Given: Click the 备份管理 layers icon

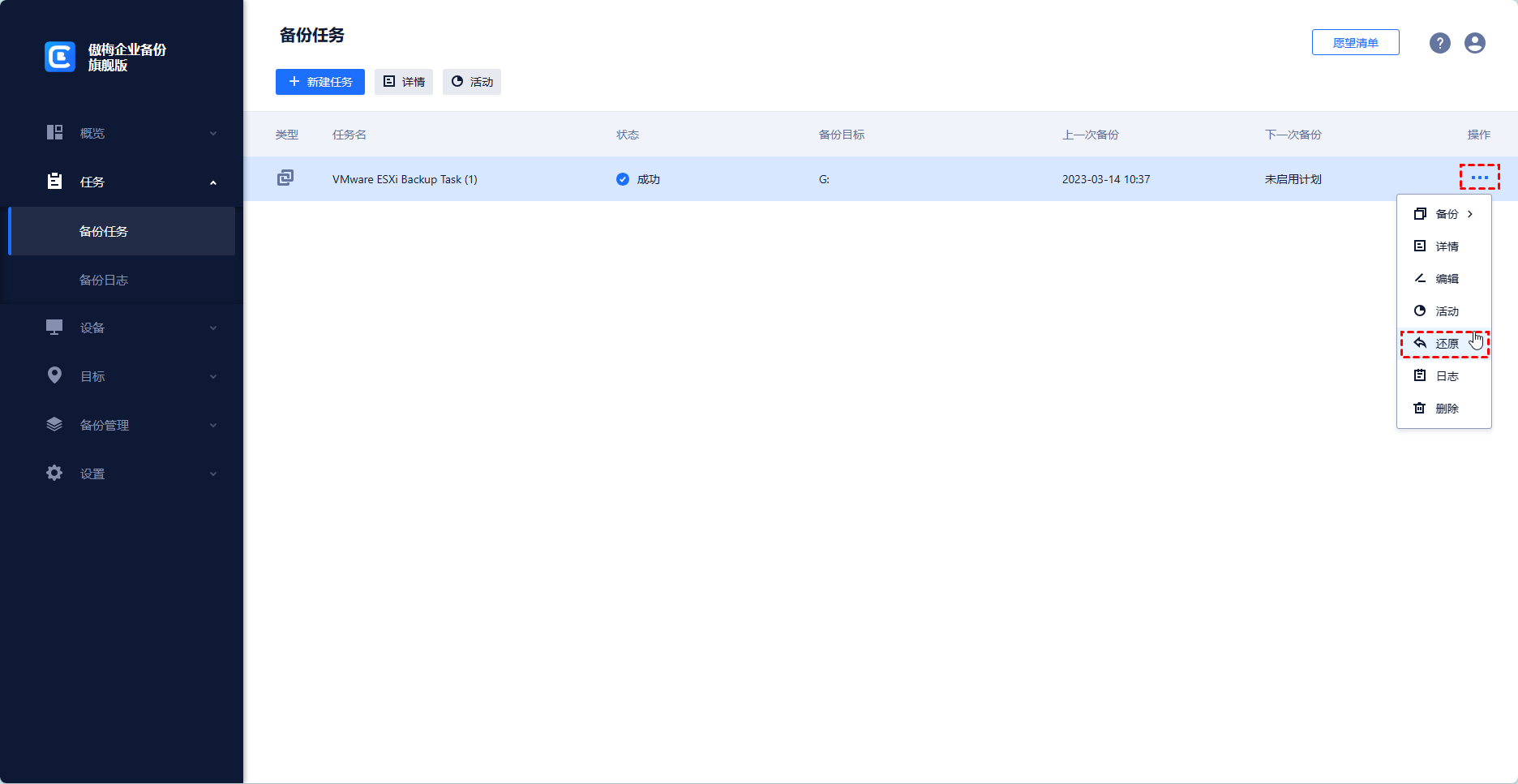Looking at the screenshot, I should pyautogui.click(x=54, y=424).
